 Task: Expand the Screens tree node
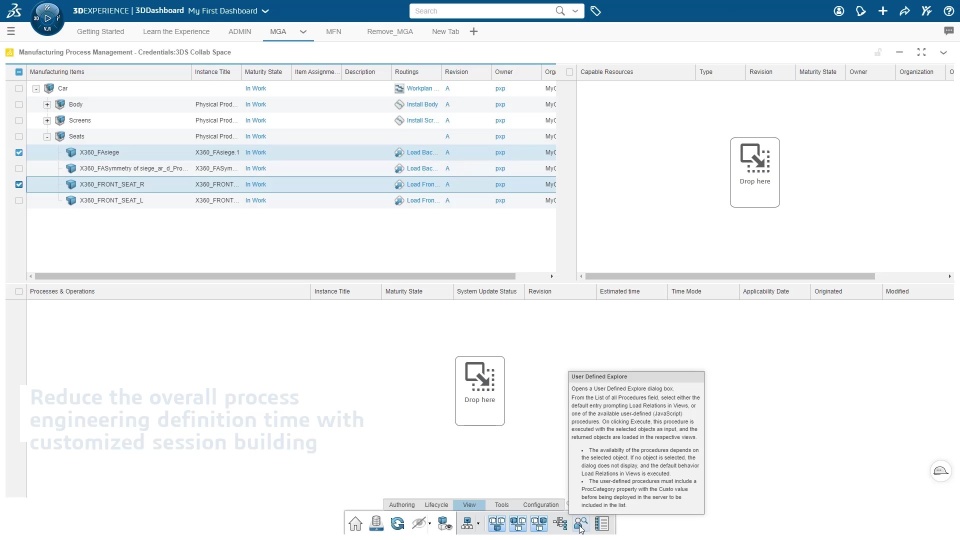tap(47, 121)
